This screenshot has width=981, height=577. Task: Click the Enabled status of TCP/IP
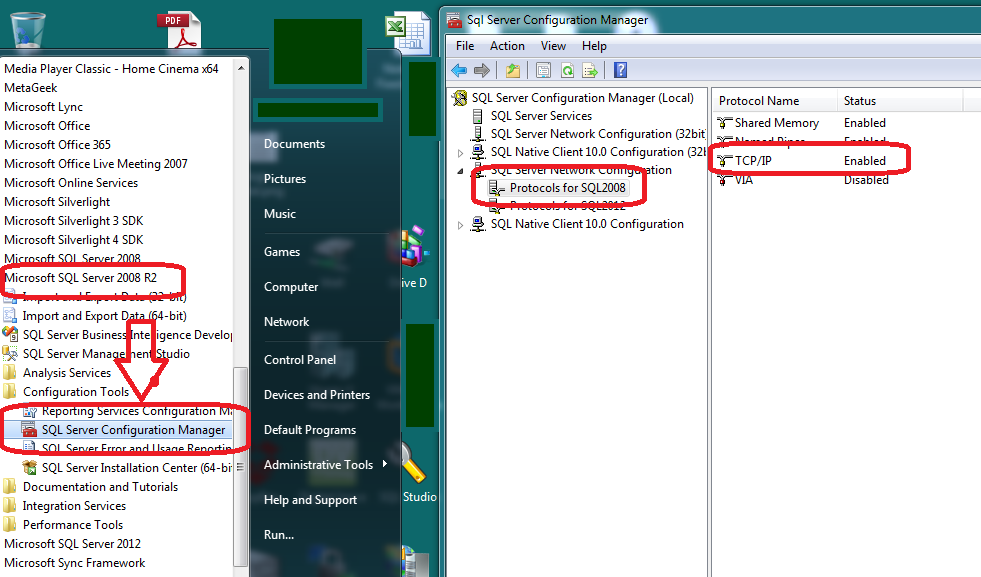point(865,161)
